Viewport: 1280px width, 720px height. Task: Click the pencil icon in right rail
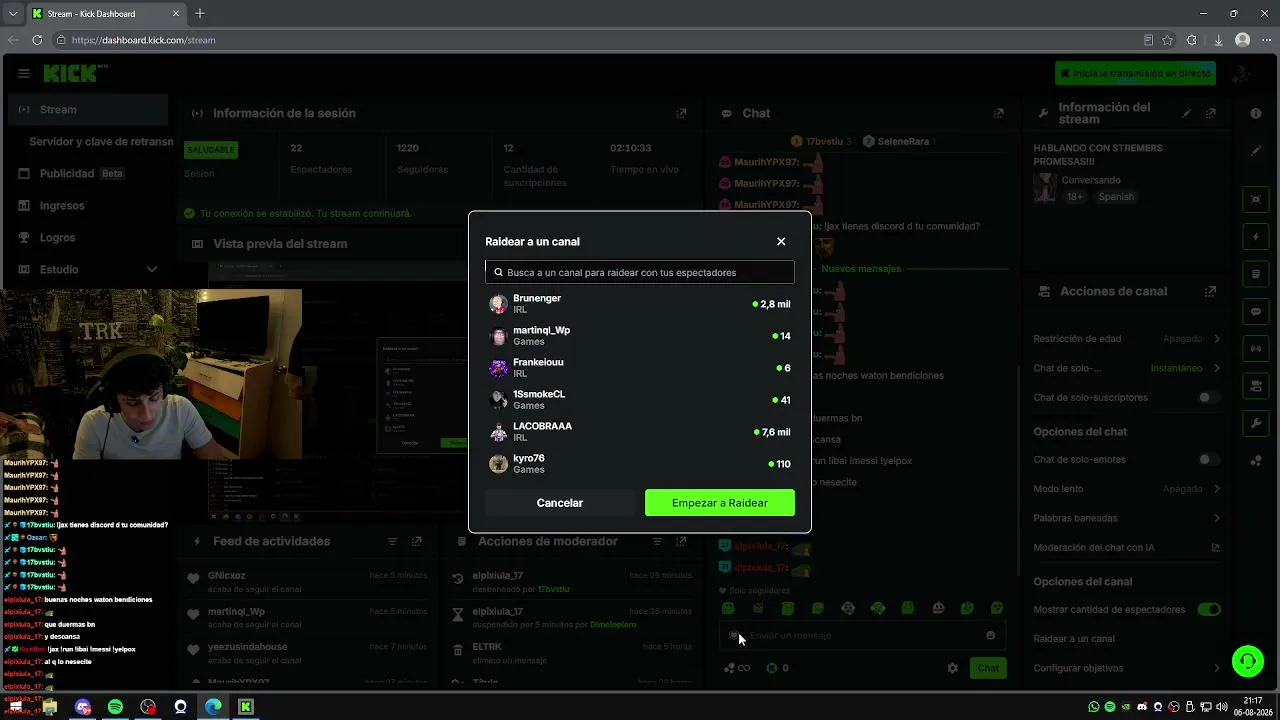pos(1256,151)
